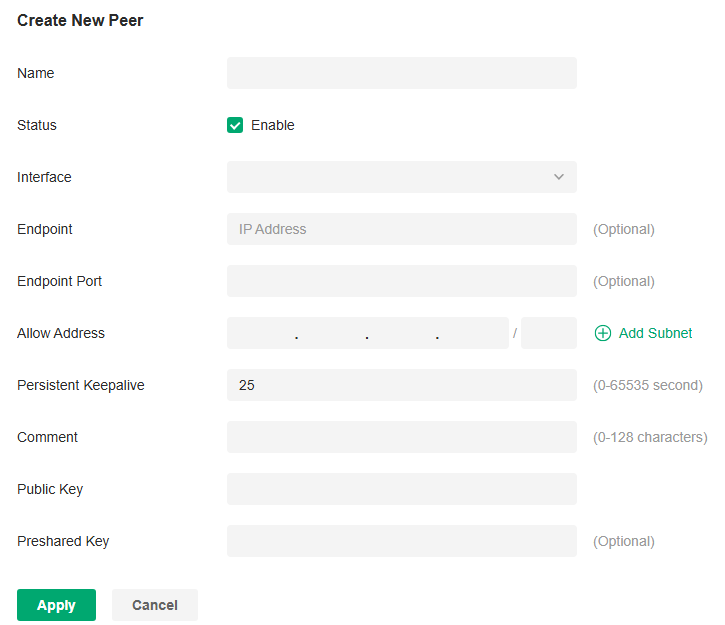Viewport: 725px width, 625px height.
Task: Click the chevron arrow in Interface field
Action: coord(558,177)
